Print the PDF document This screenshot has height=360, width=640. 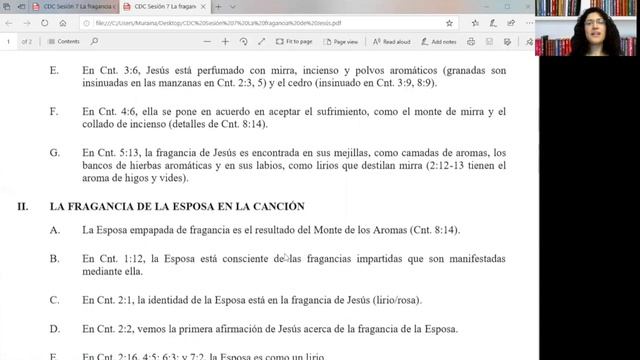click(x=471, y=42)
